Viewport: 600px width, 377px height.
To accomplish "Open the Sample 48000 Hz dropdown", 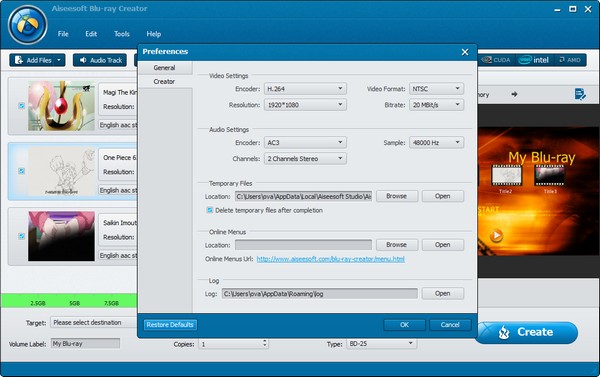I will click(436, 143).
